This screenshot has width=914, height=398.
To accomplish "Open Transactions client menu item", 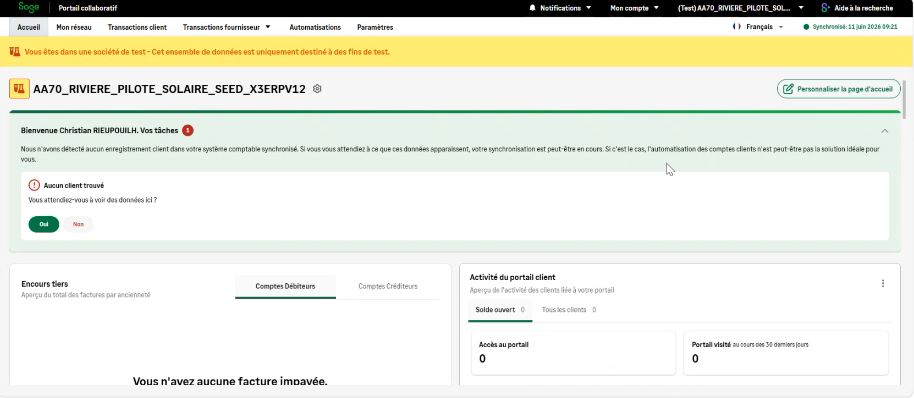I will click(x=137, y=27).
